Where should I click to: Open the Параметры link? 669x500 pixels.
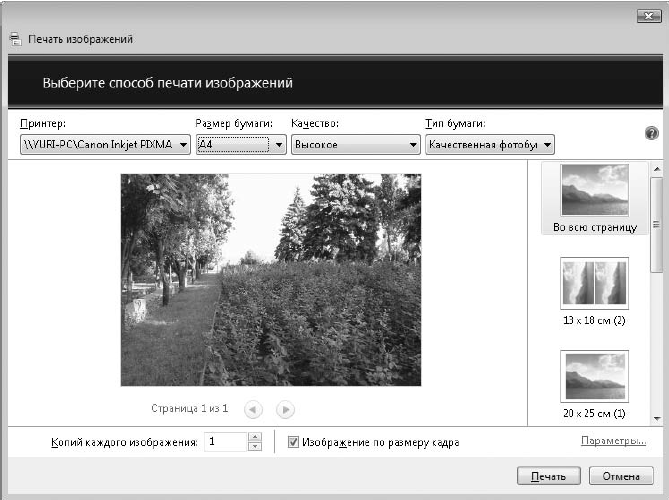(614, 441)
